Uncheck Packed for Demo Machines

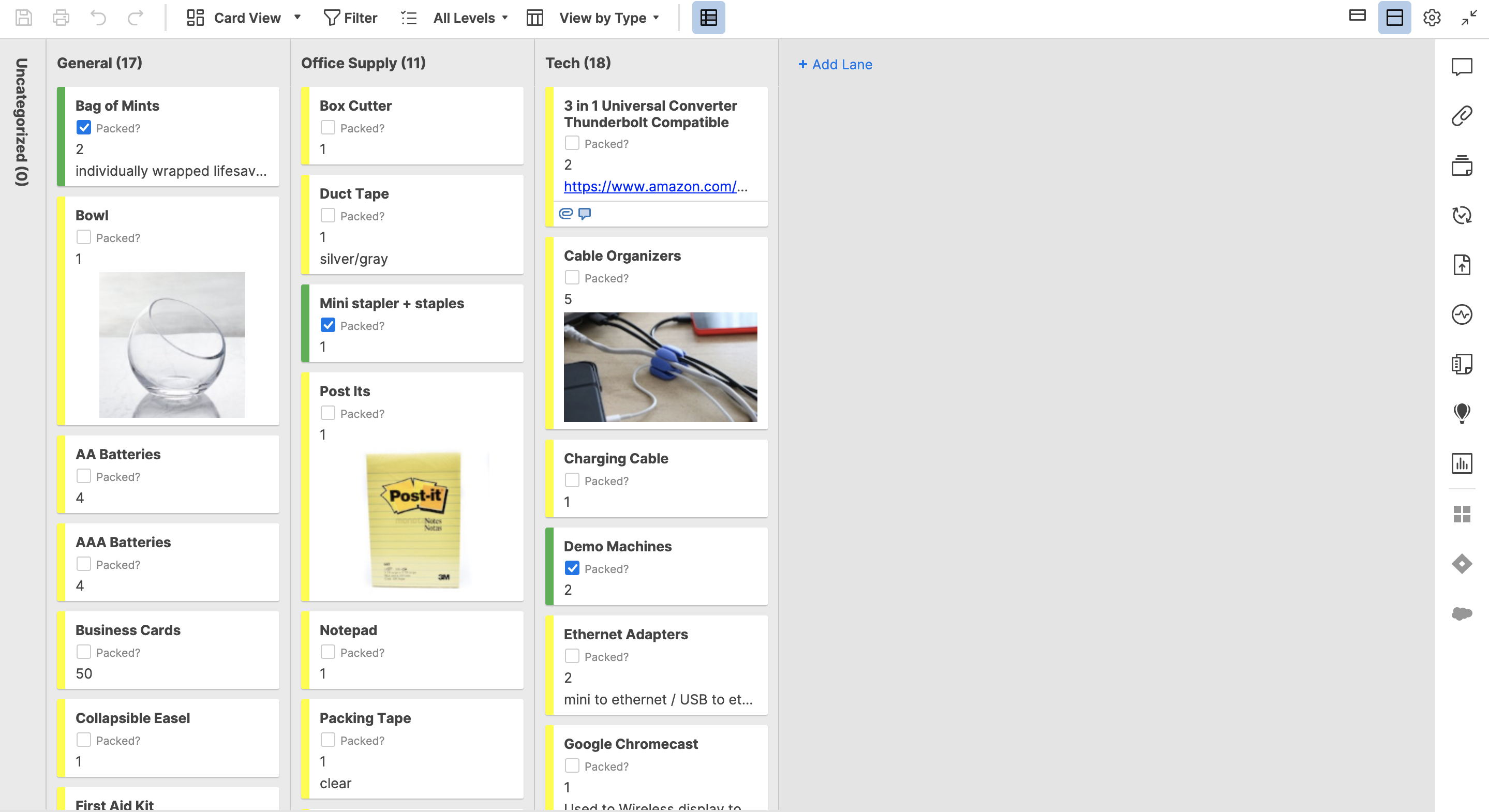coord(572,569)
